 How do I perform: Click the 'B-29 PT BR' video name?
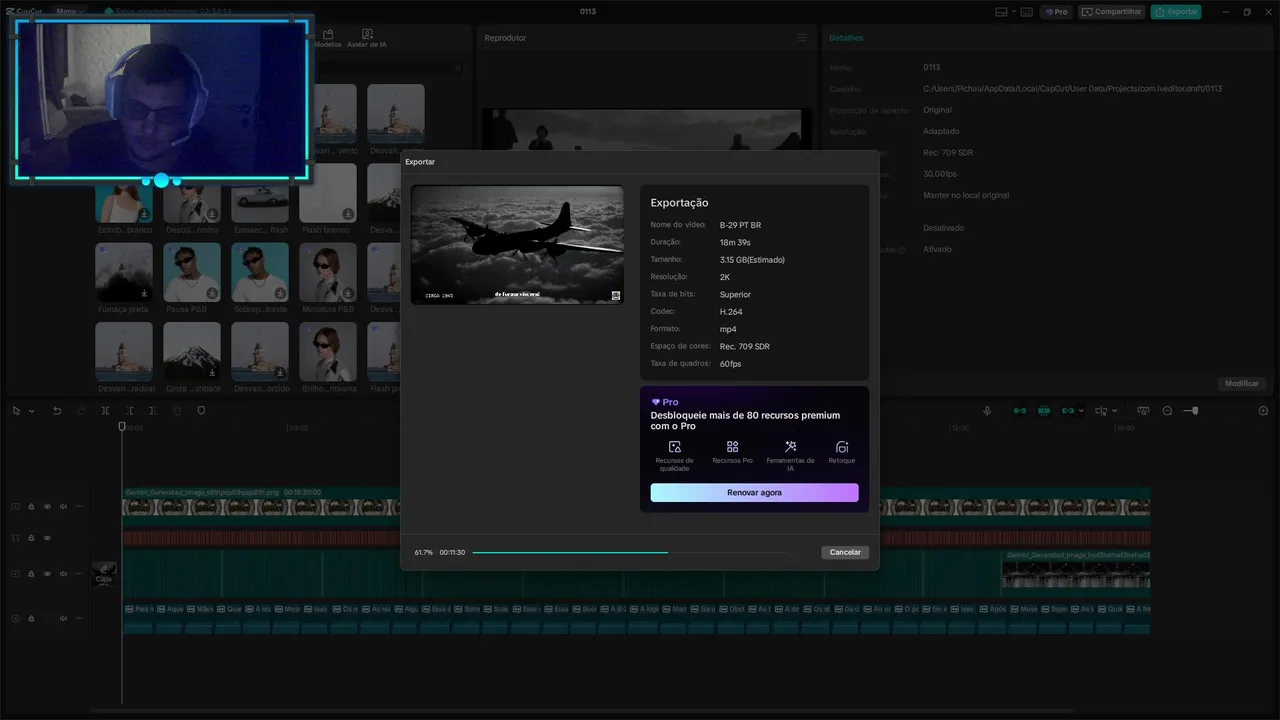[740, 225]
